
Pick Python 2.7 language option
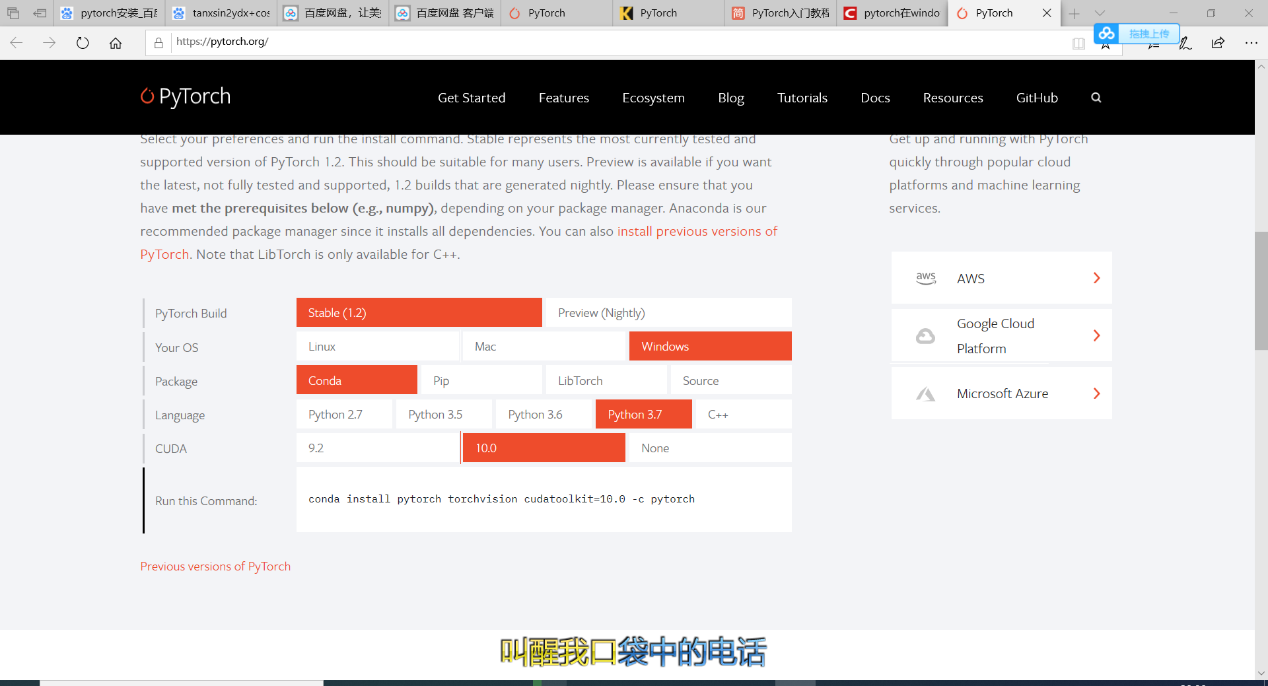pyautogui.click(x=344, y=414)
